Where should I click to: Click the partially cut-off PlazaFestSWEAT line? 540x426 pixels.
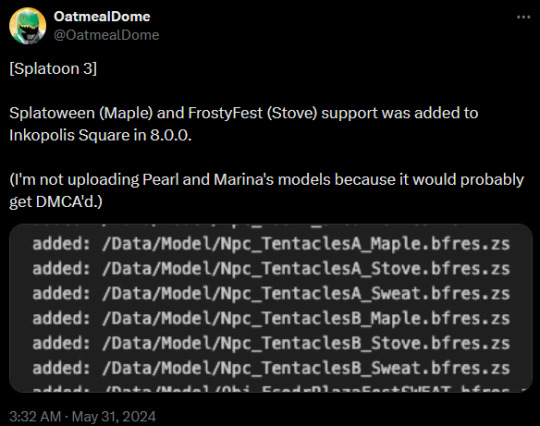[271, 389]
